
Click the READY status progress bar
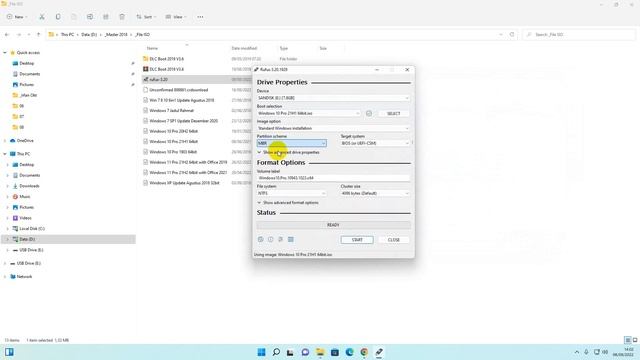(333, 225)
